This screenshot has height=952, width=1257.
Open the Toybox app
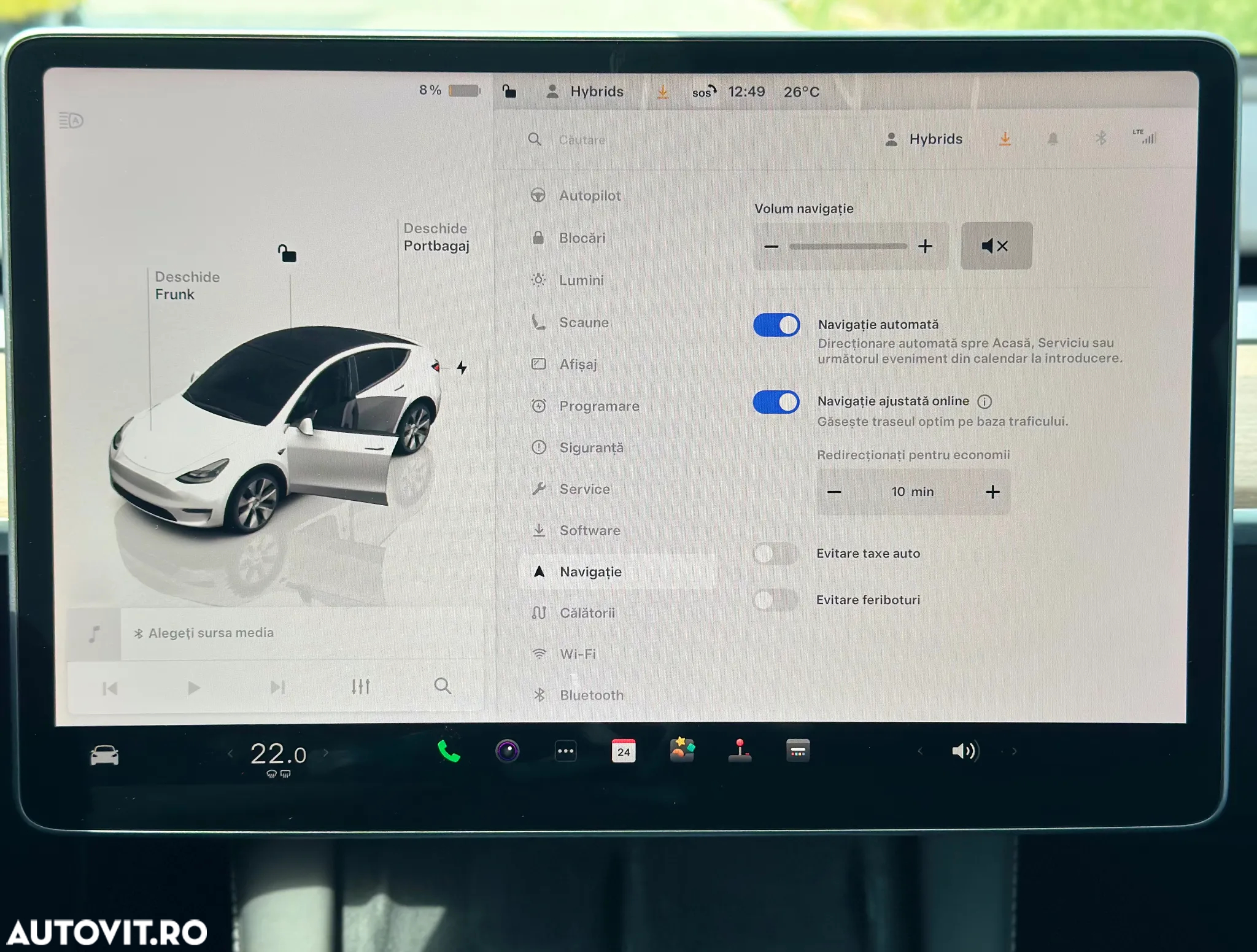(x=682, y=750)
